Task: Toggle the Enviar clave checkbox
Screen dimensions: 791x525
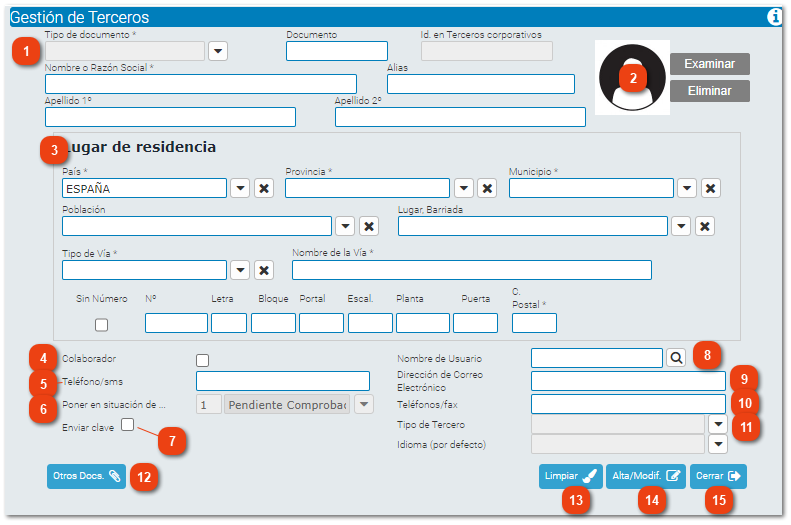Action: tap(128, 425)
